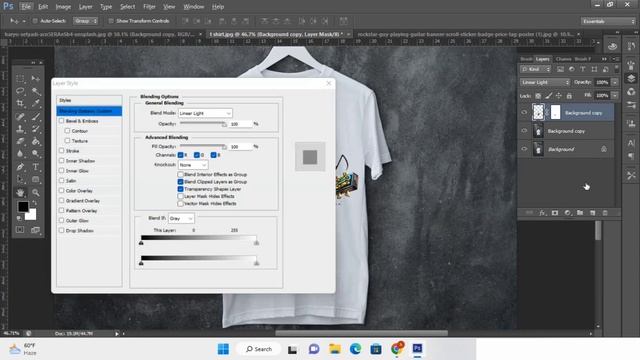
Task: Open the Blend If Gray dropdown
Action: (181, 219)
